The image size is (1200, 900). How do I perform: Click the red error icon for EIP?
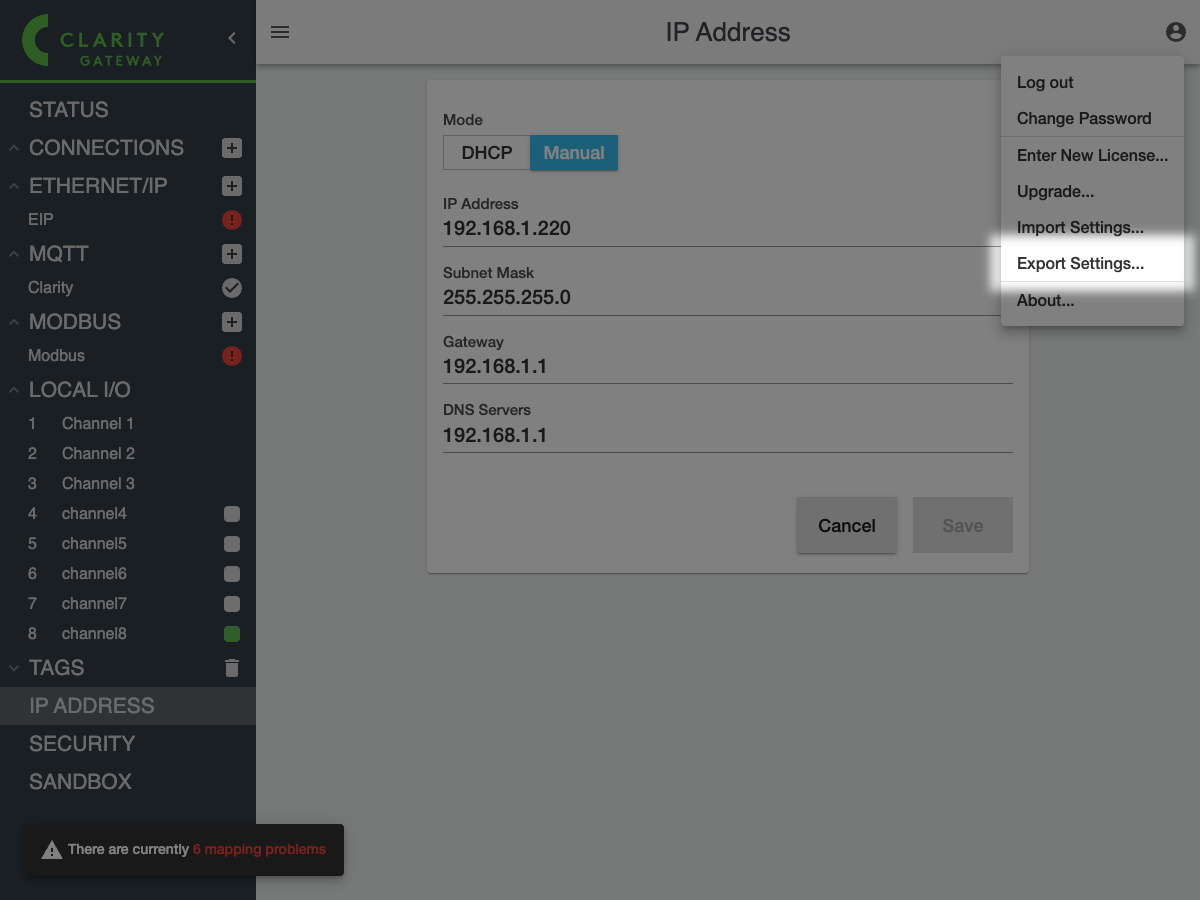point(231,220)
